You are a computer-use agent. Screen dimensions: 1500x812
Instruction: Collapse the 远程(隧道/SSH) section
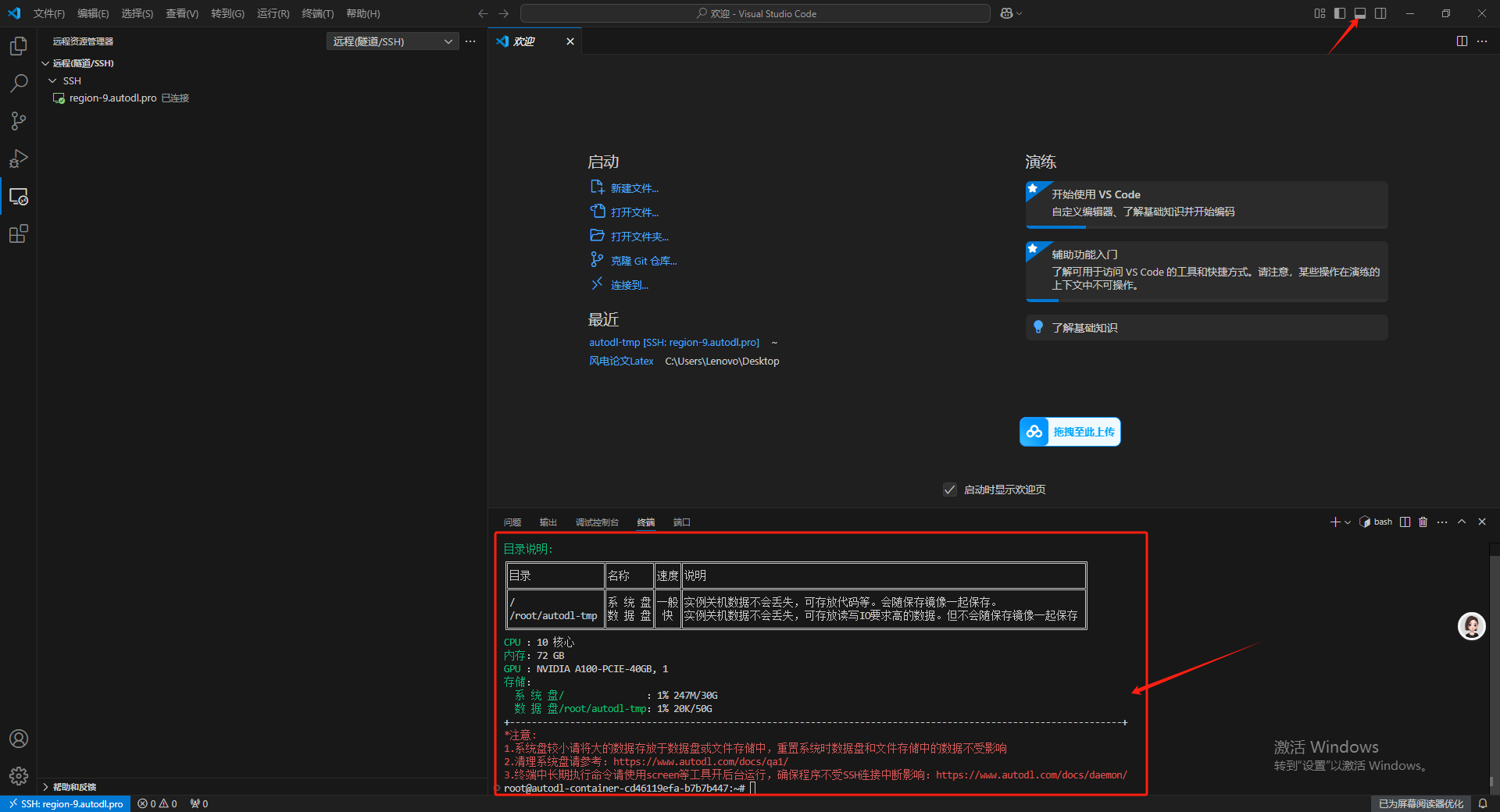click(x=46, y=63)
